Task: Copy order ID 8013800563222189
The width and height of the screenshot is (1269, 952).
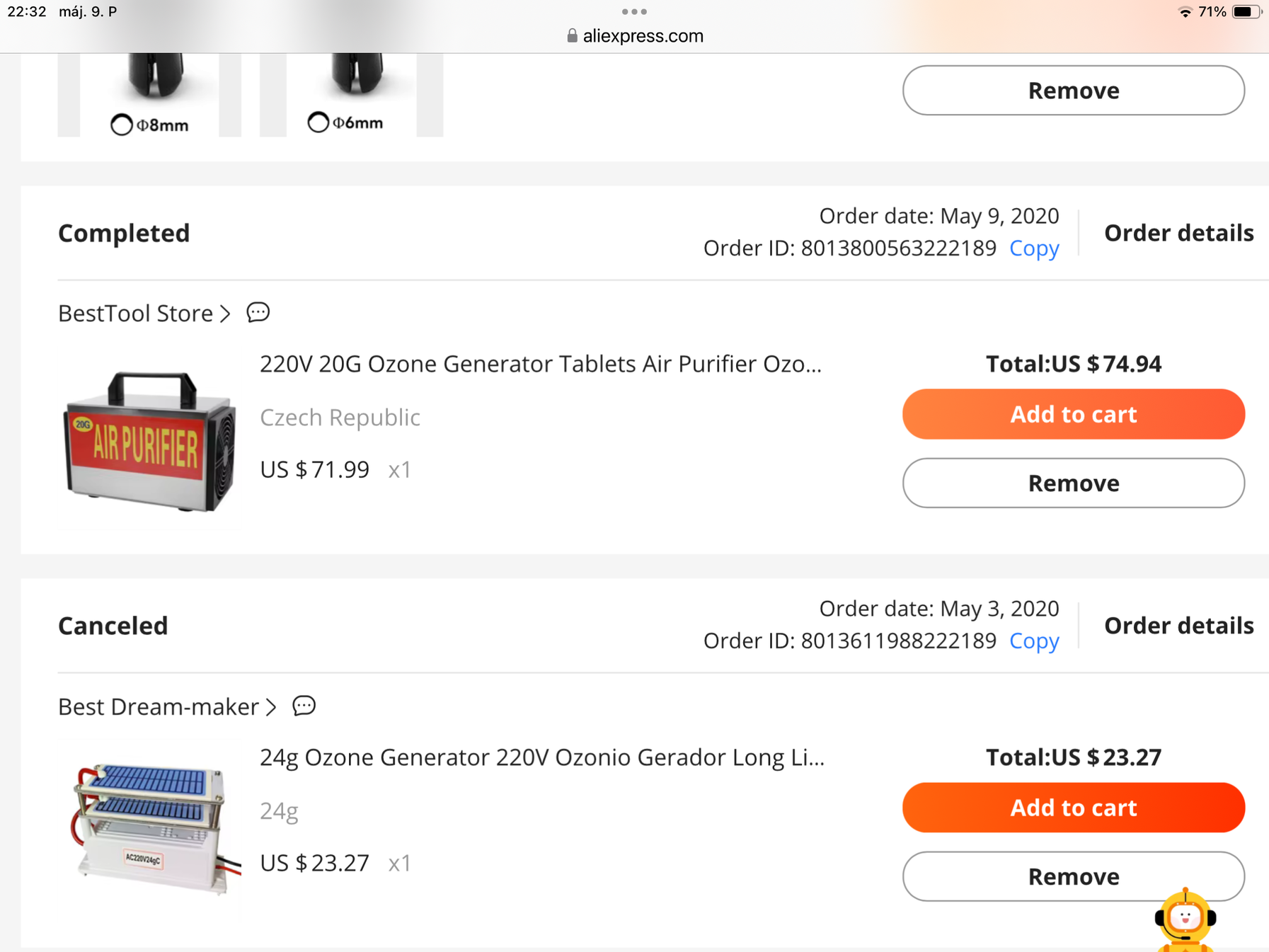Action: tap(1034, 248)
